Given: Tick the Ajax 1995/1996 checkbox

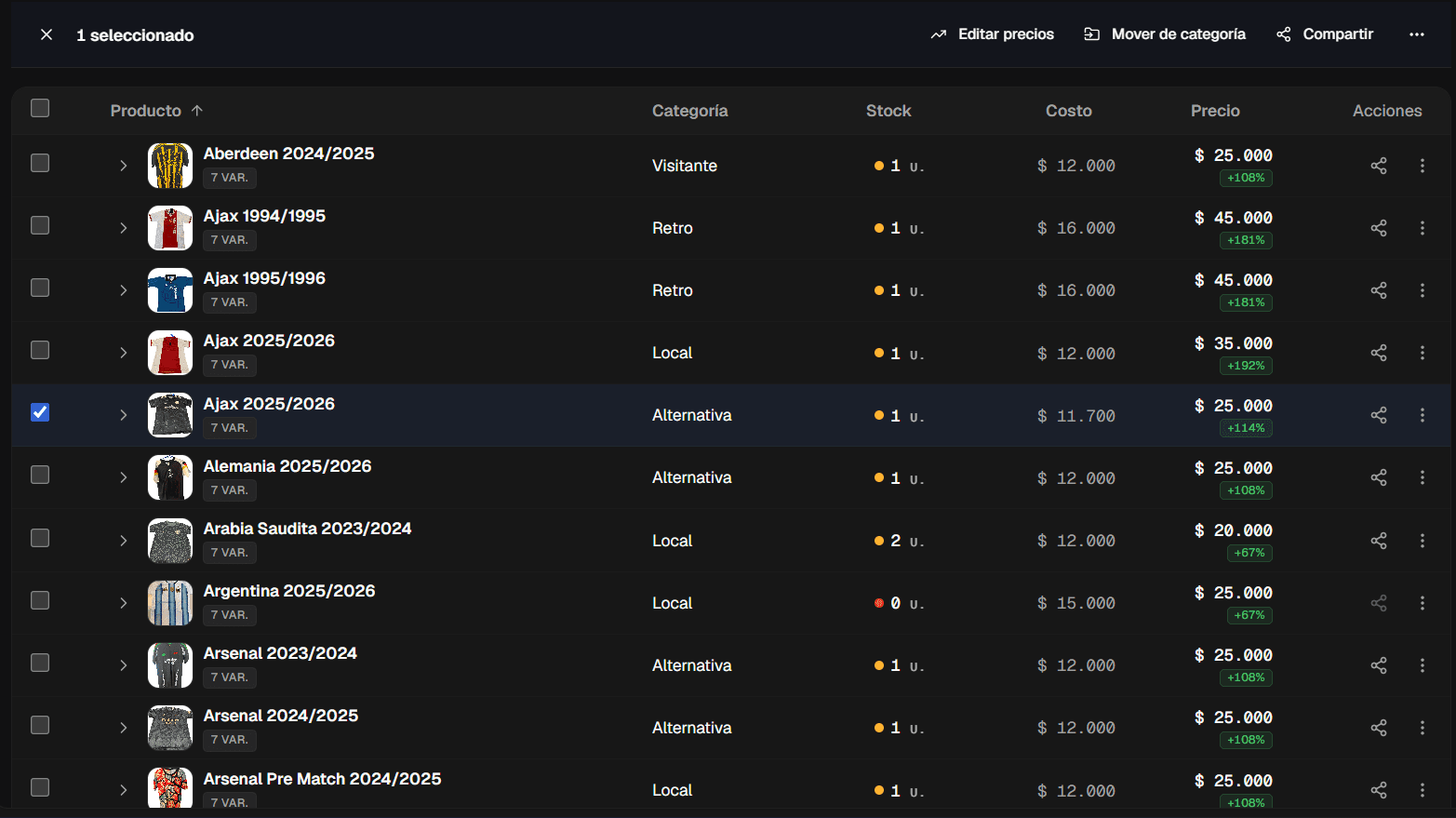Looking at the screenshot, I should (40, 288).
